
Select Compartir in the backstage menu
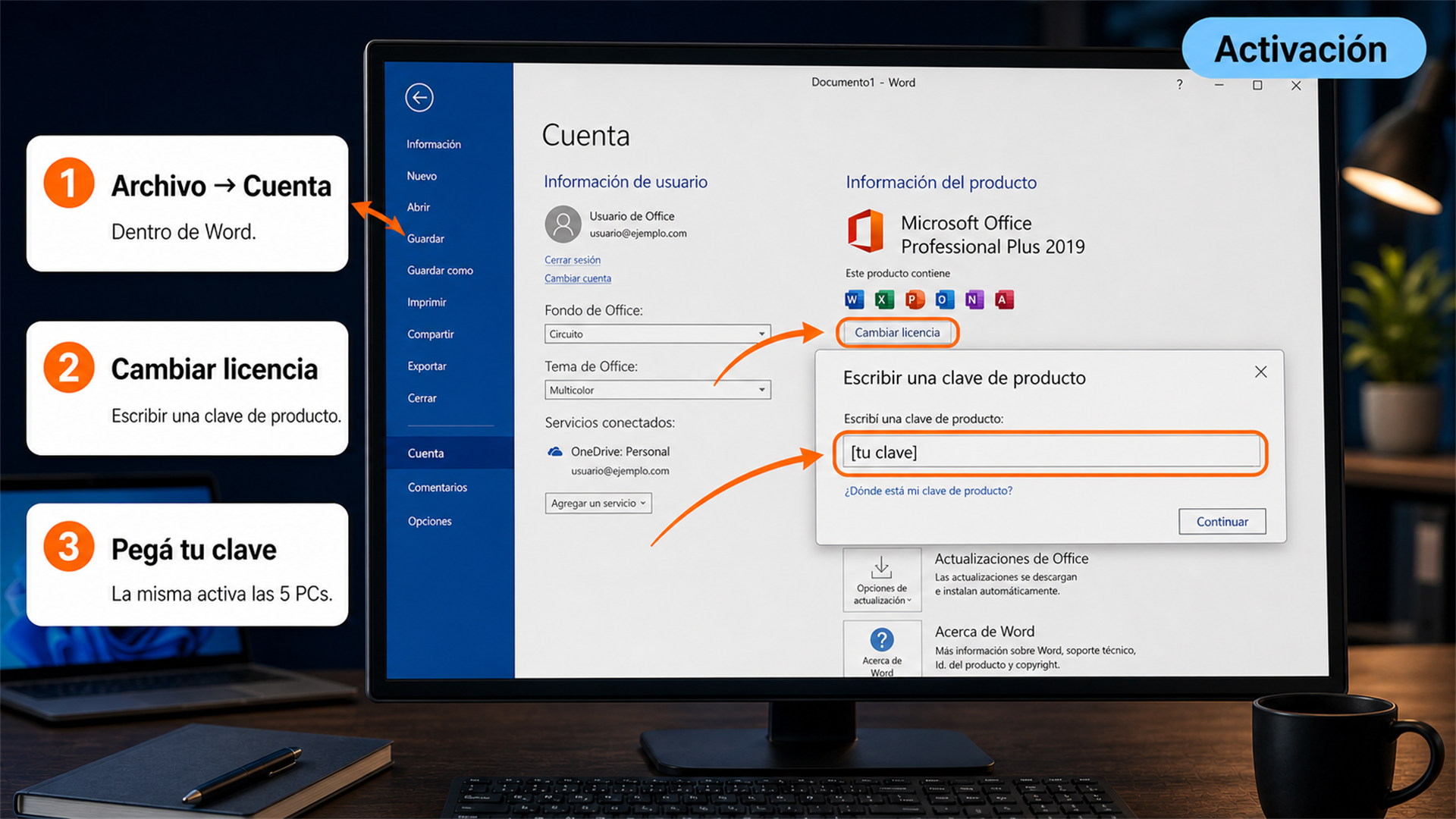click(x=431, y=334)
